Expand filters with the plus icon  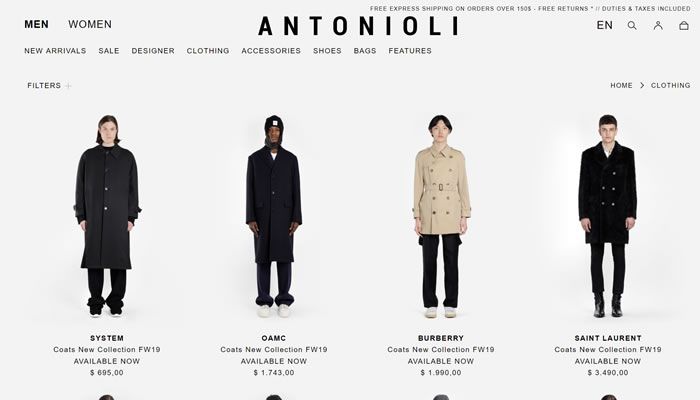click(68, 86)
